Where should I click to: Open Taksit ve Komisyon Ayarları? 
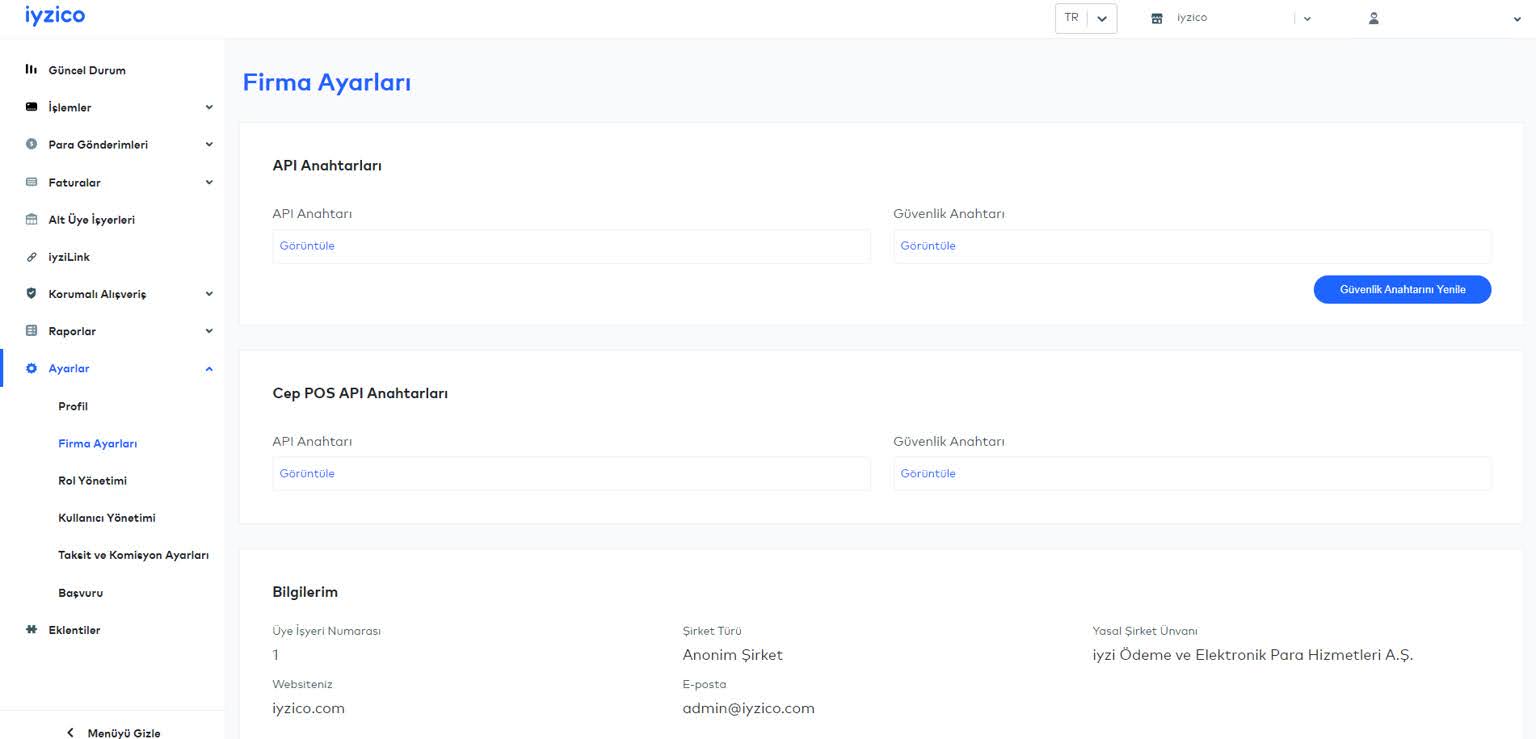coord(134,555)
